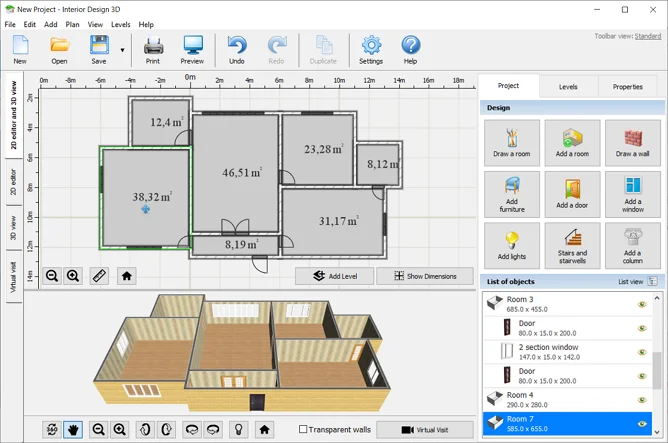Image resolution: width=668 pixels, height=443 pixels.
Task: Open Help question mark icon
Action: click(x=411, y=49)
